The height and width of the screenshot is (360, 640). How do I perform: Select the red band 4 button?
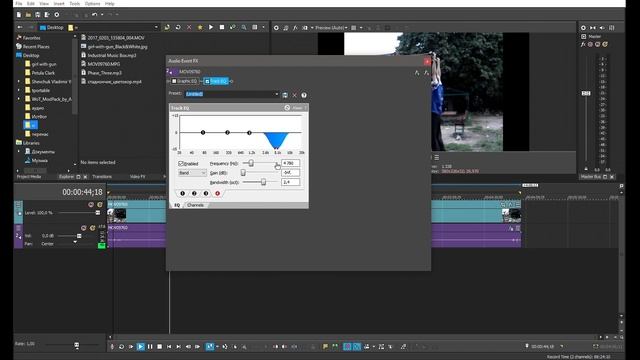[218, 193]
